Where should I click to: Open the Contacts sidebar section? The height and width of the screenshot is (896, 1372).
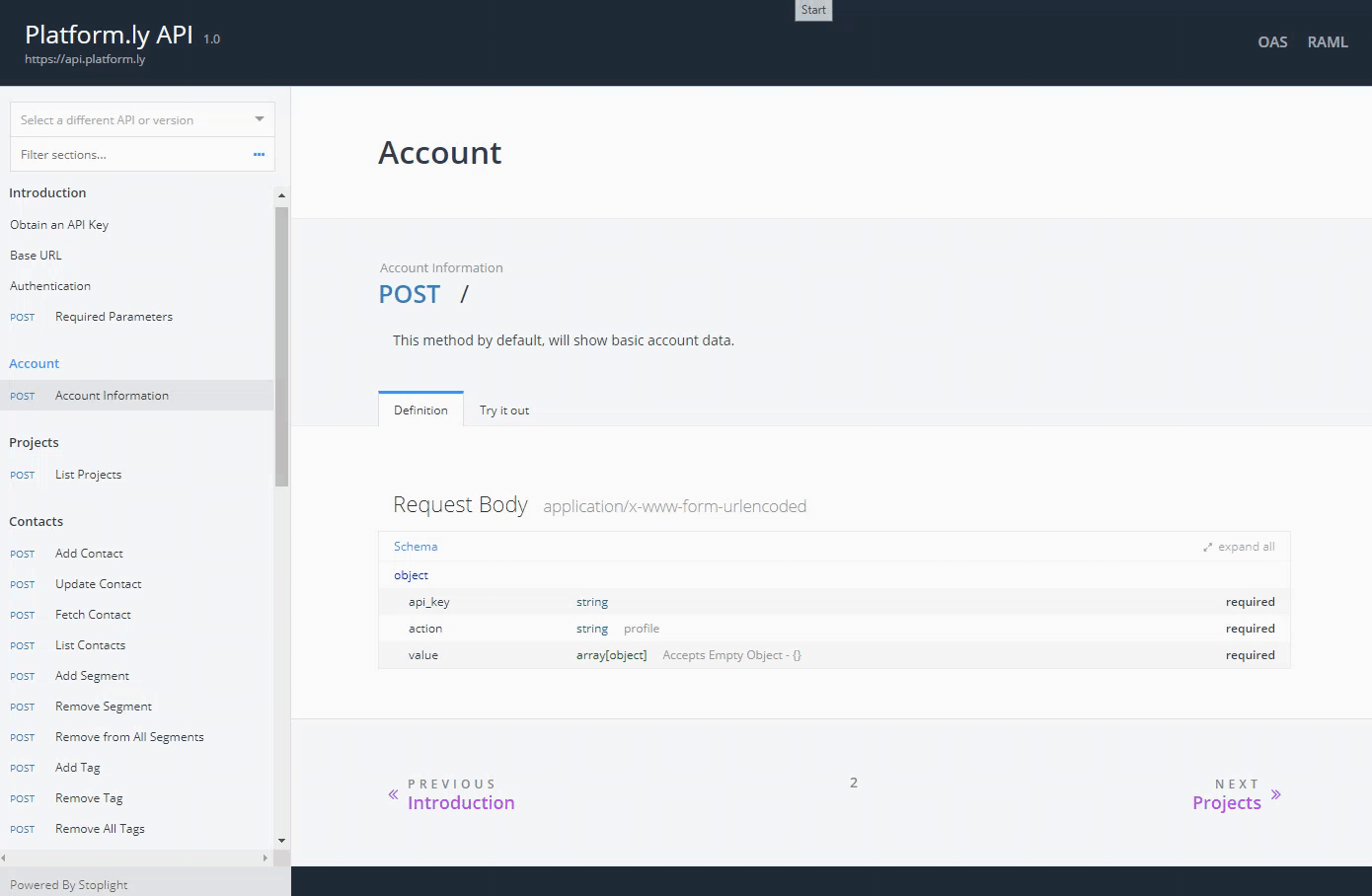[36, 521]
